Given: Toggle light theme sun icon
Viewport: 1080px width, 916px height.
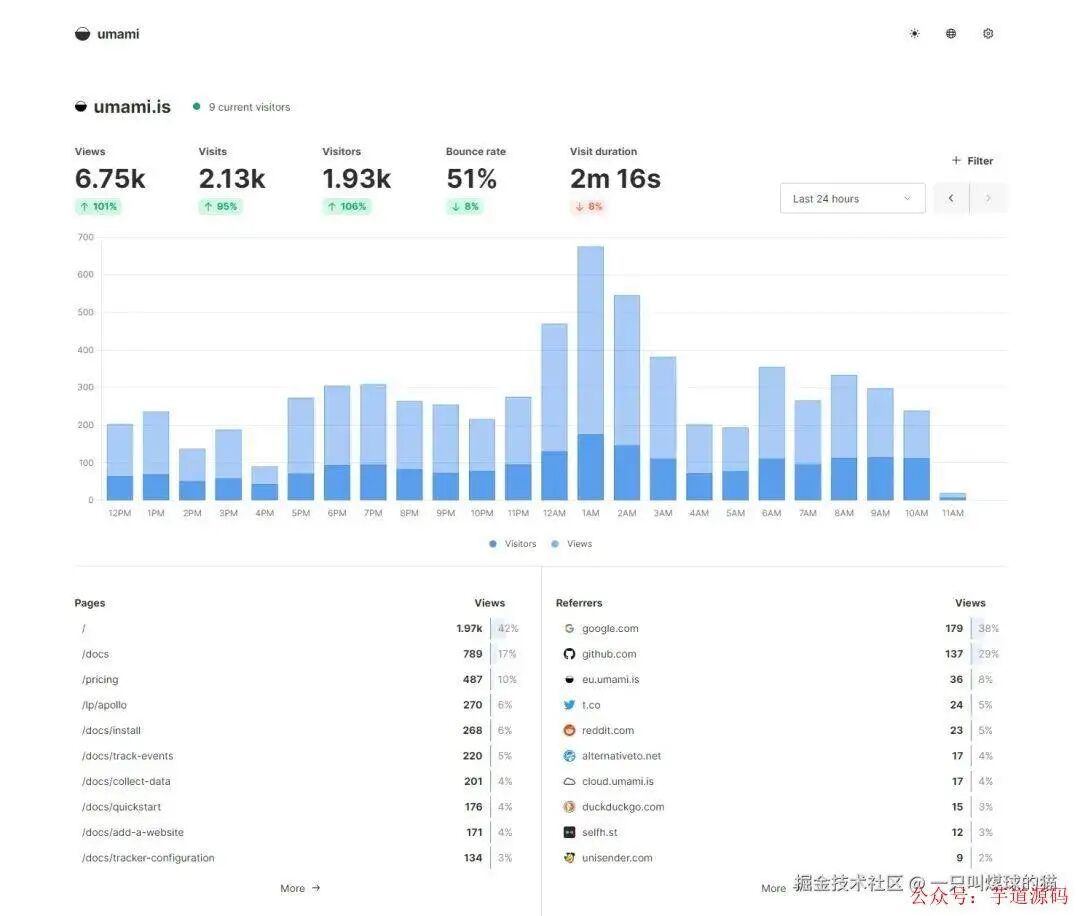Looking at the screenshot, I should (x=914, y=34).
